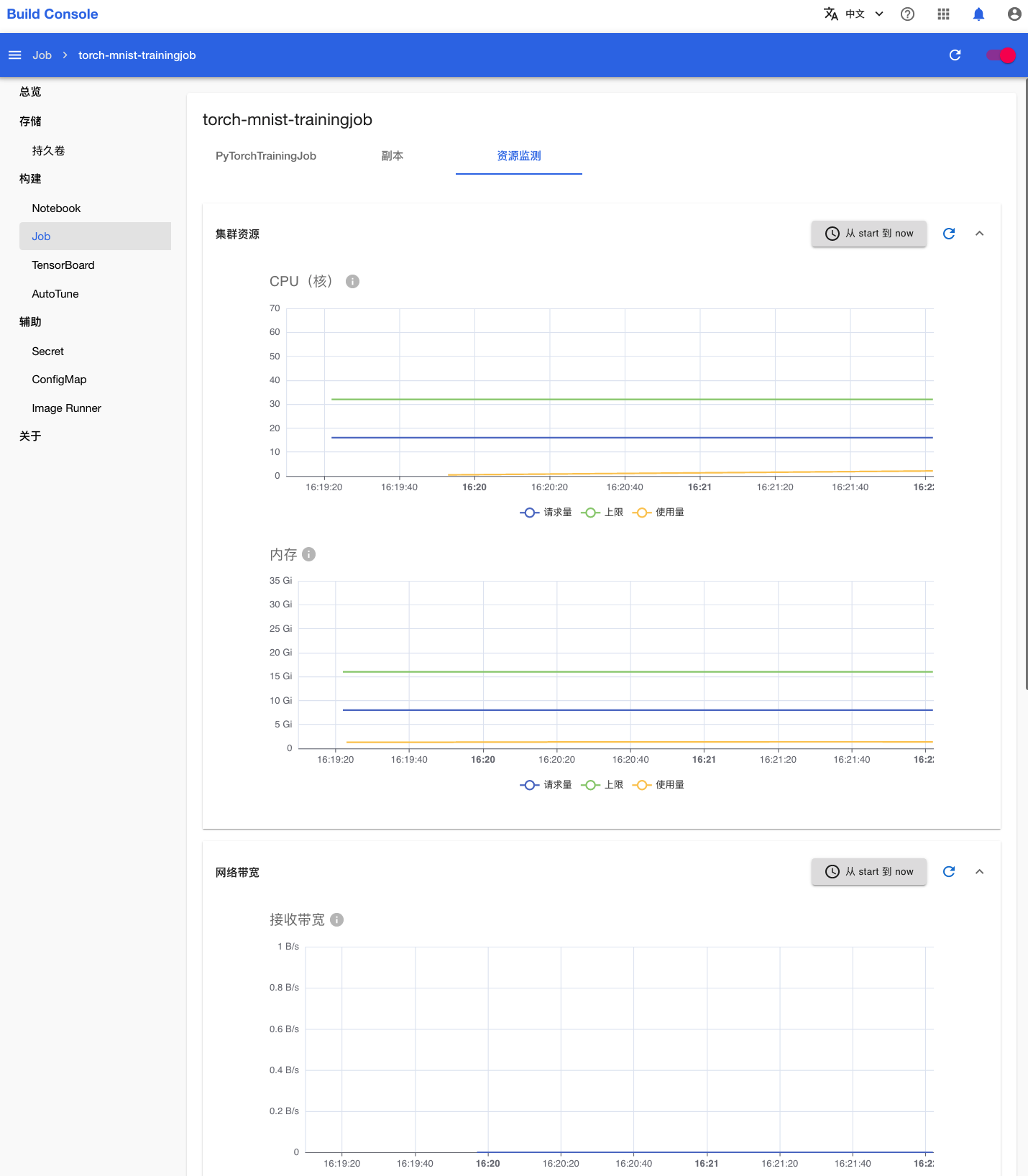Toggle 上限 series in CPU chart legend
This screenshot has width=1028, height=1176.
tap(602, 513)
